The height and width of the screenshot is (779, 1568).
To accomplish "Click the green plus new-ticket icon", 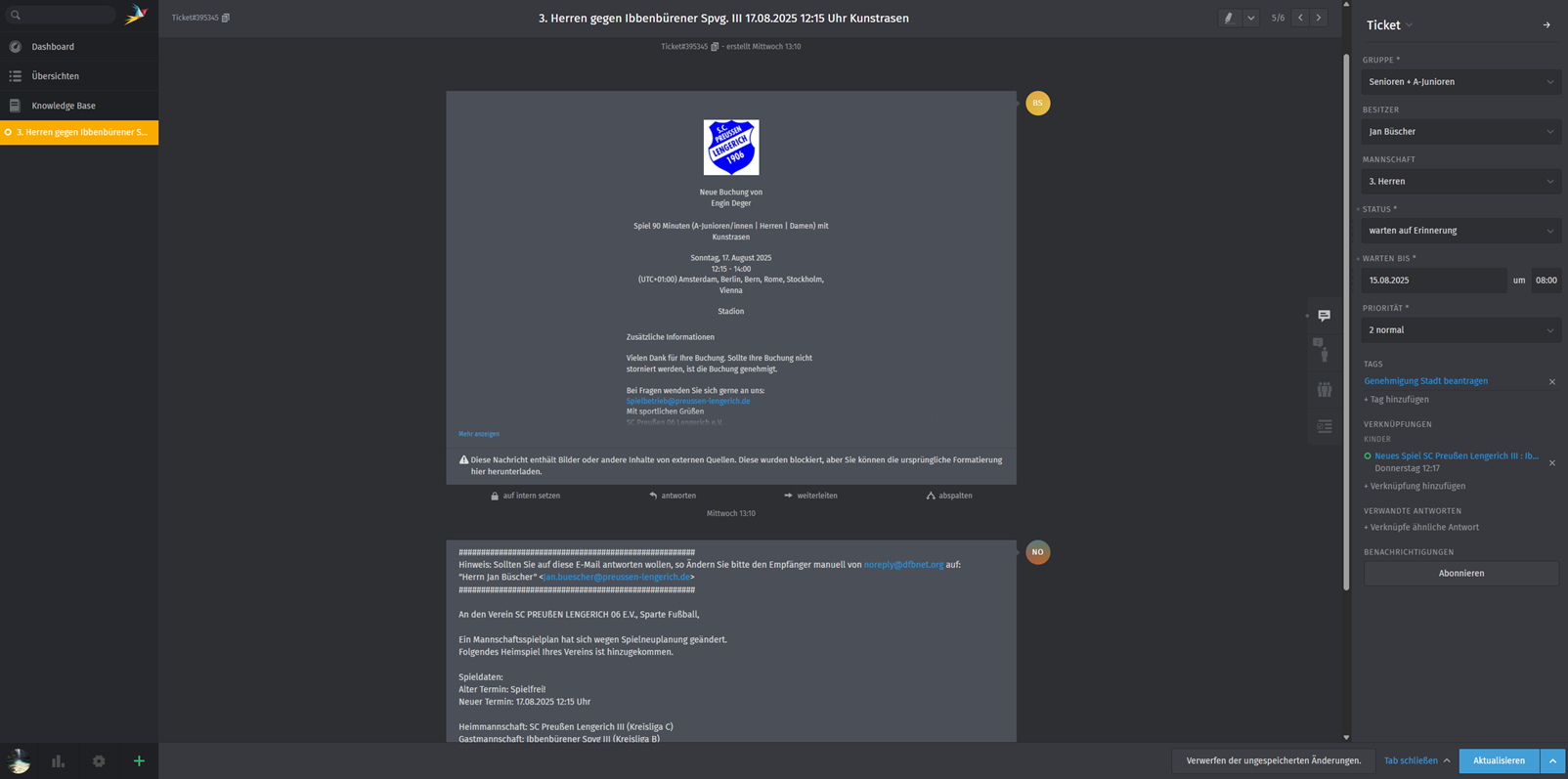I will pos(139,760).
